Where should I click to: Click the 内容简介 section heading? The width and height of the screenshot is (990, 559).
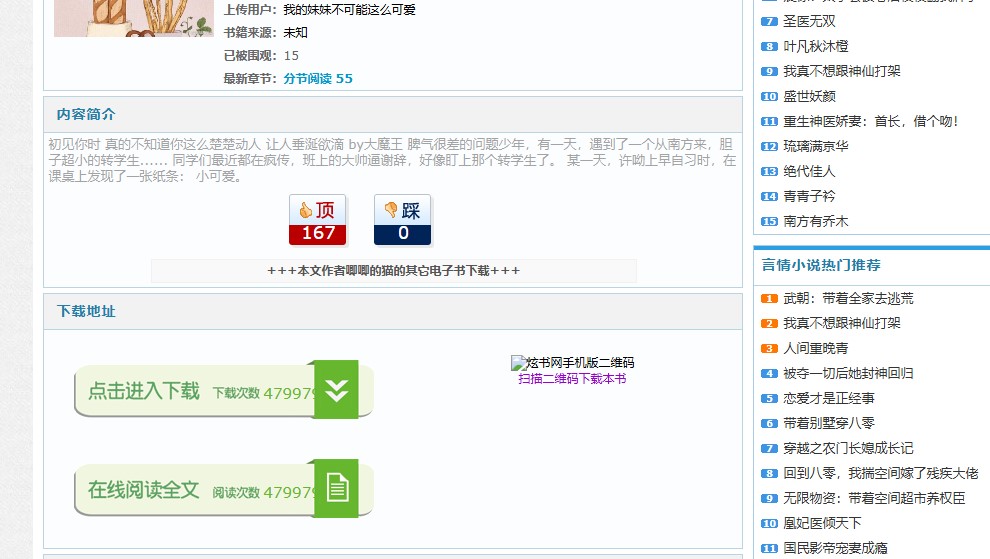(x=86, y=114)
